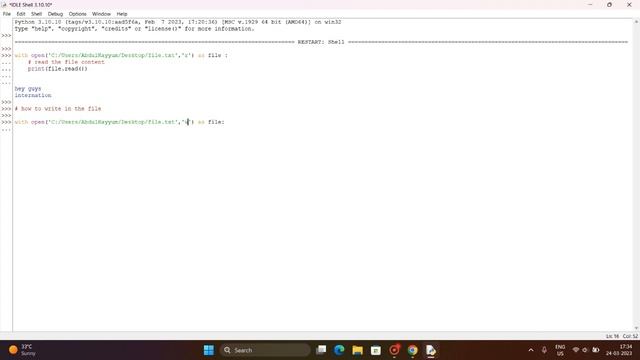The height and width of the screenshot is (360, 640).
Task: Click the taskbar Search box
Action: pyautogui.click(x=265, y=350)
